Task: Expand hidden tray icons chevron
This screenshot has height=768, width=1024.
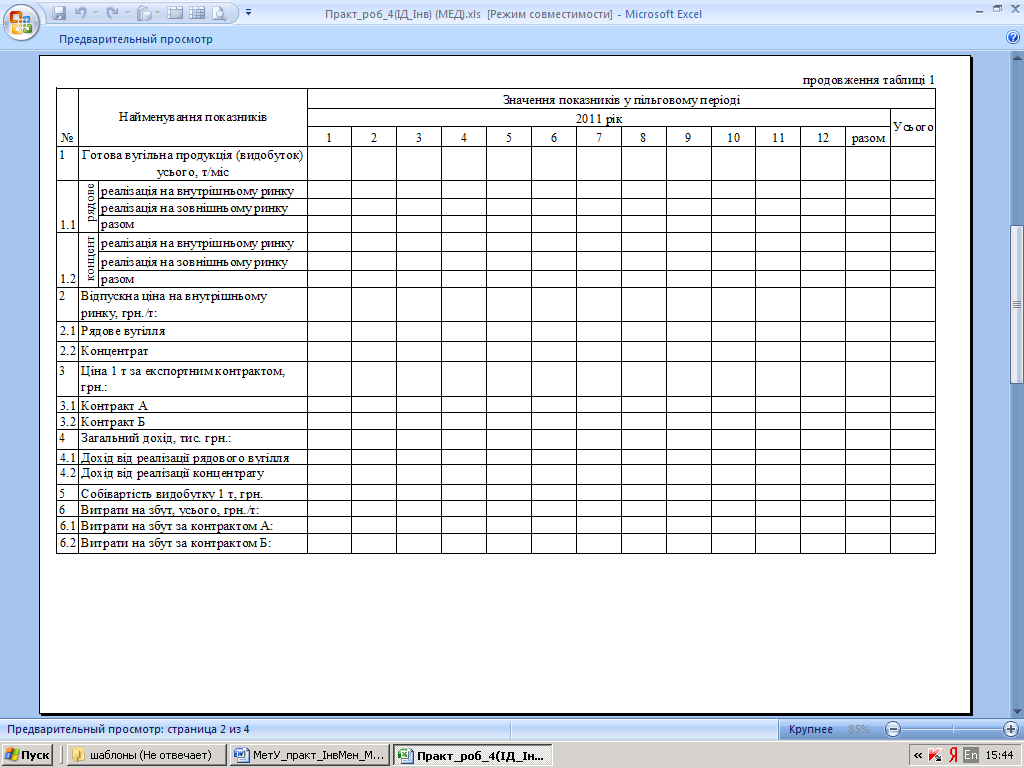Action: [x=918, y=756]
